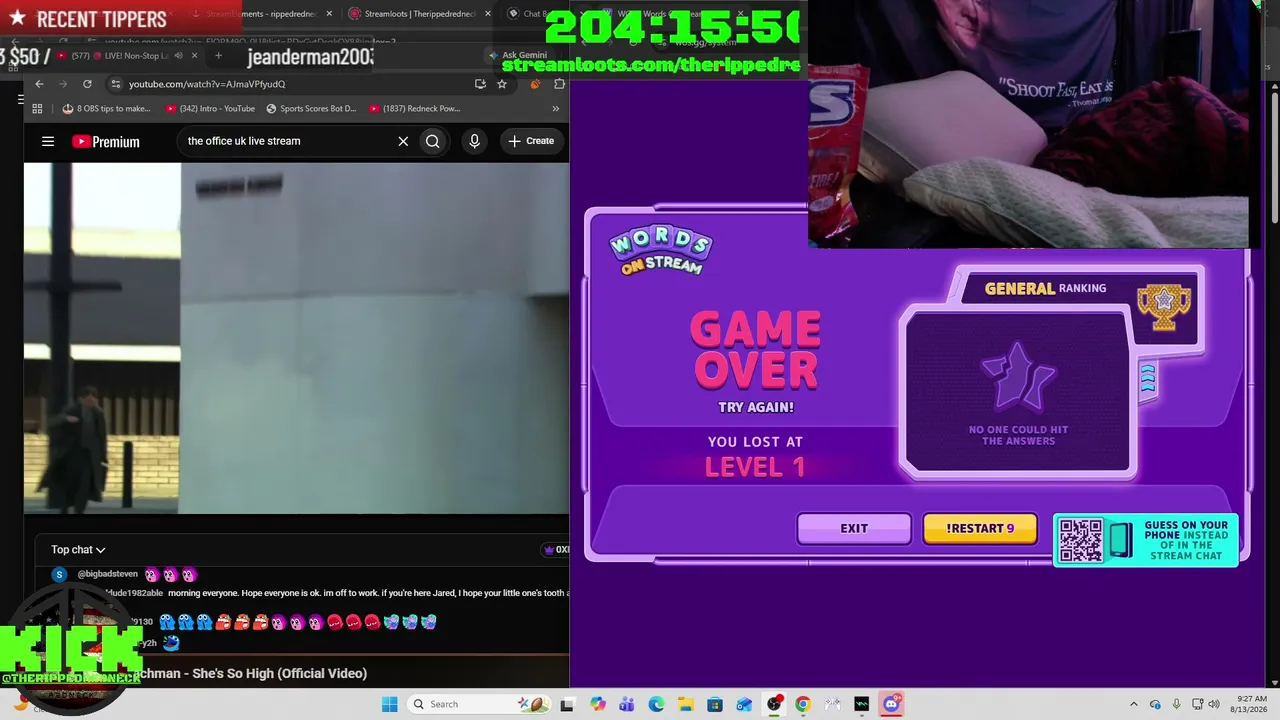
Task: Close the Streamloots tab
Action: click(x=488, y=14)
